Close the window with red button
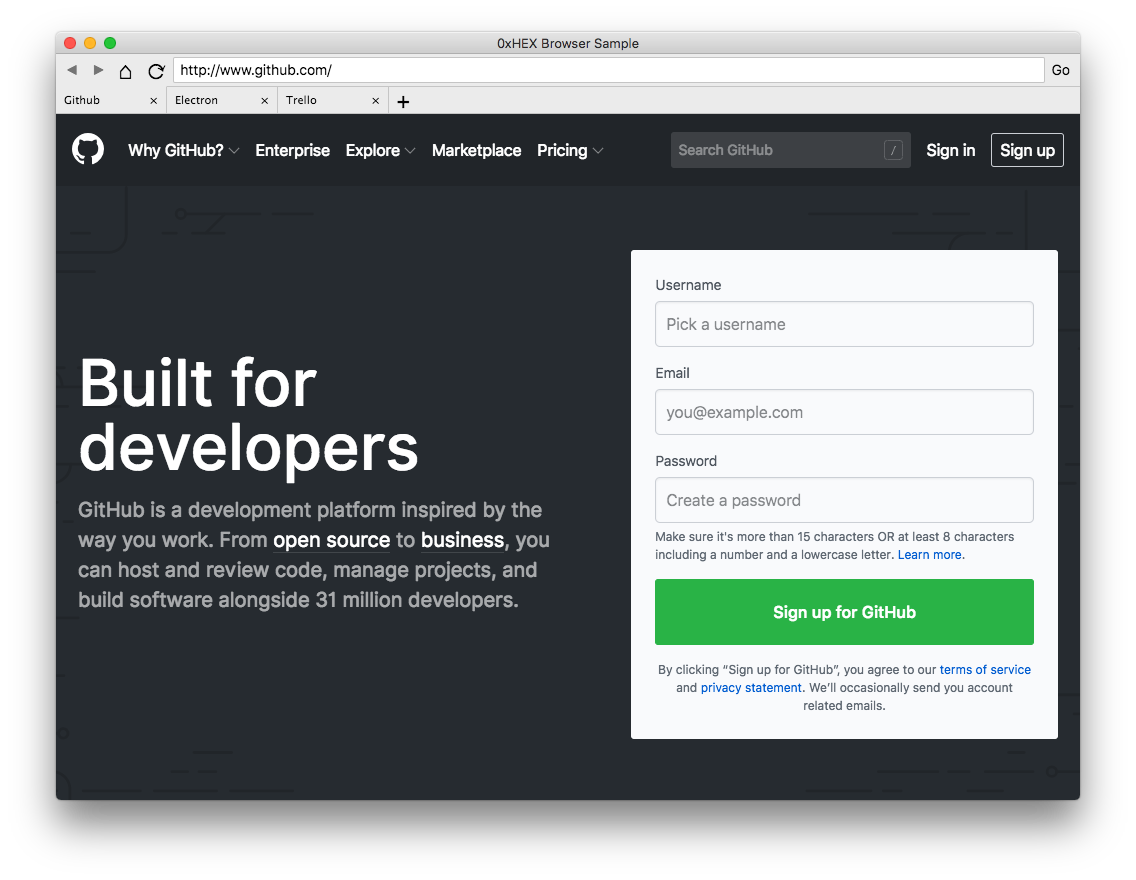This screenshot has height=880, width=1136. pyautogui.click(x=70, y=43)
